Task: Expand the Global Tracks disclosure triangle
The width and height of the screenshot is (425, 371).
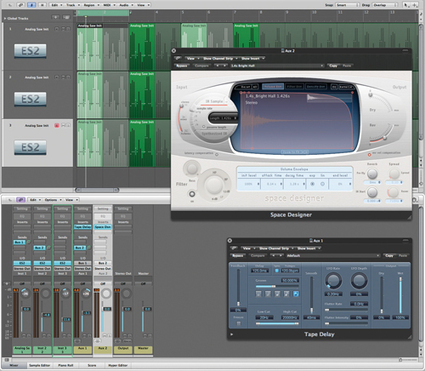Action: coord(5,18)
